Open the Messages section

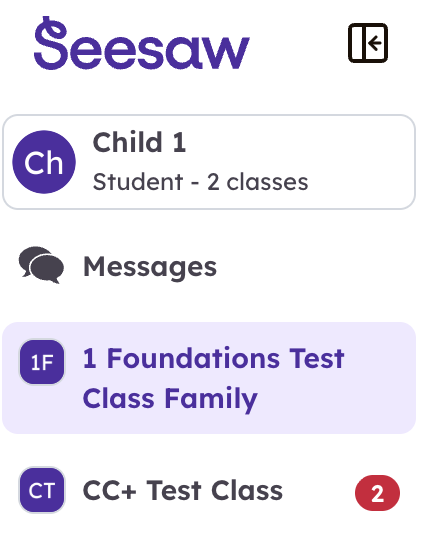[x=209, y=266]
